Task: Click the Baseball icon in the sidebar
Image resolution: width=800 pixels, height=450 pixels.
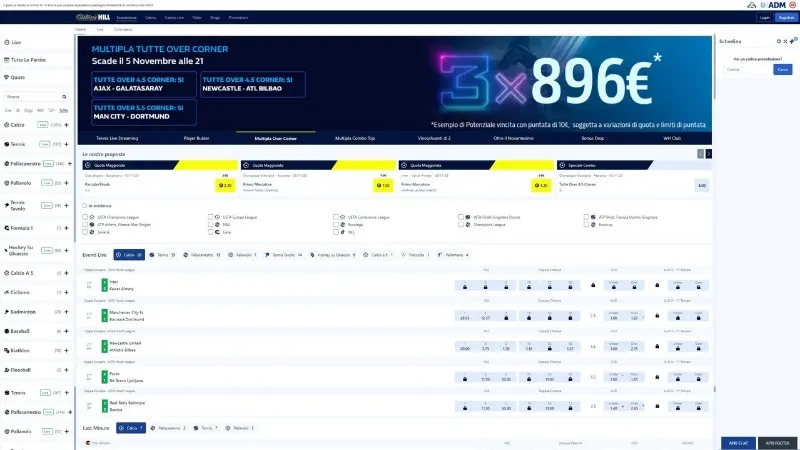Action: tap(7, 331)
